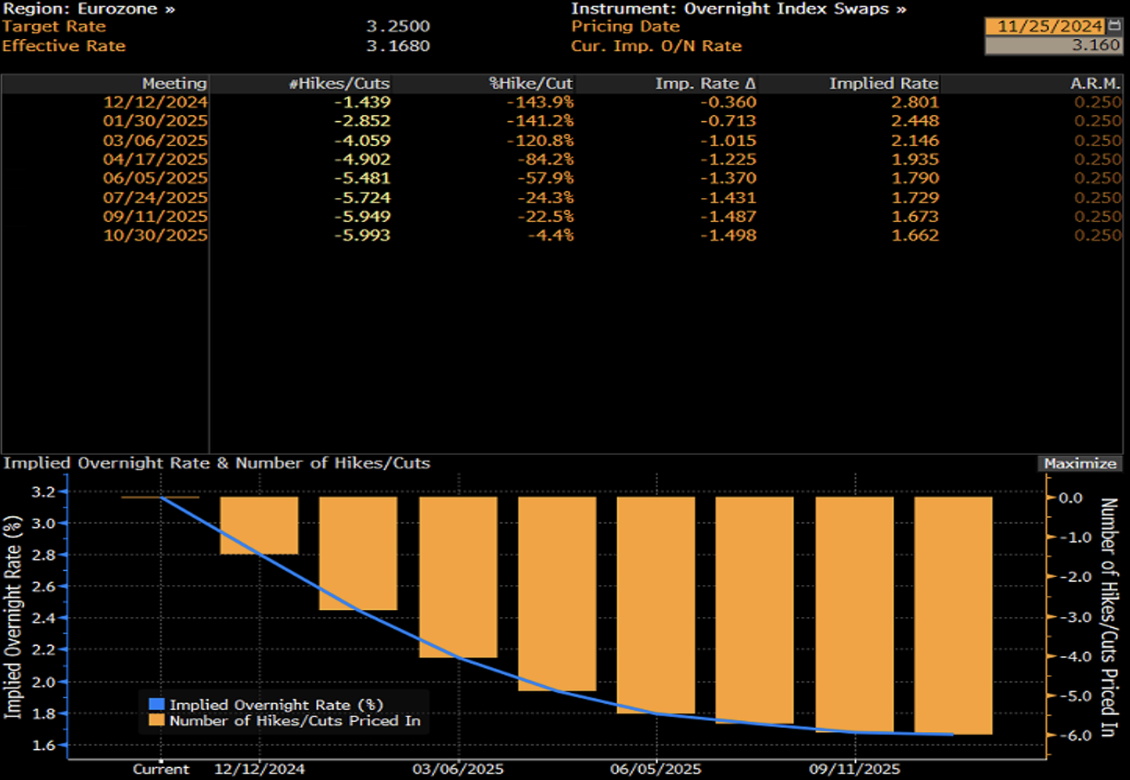Click Effective Rate value 3.1680
This screenshot has height=780, width=1130.
398,45
